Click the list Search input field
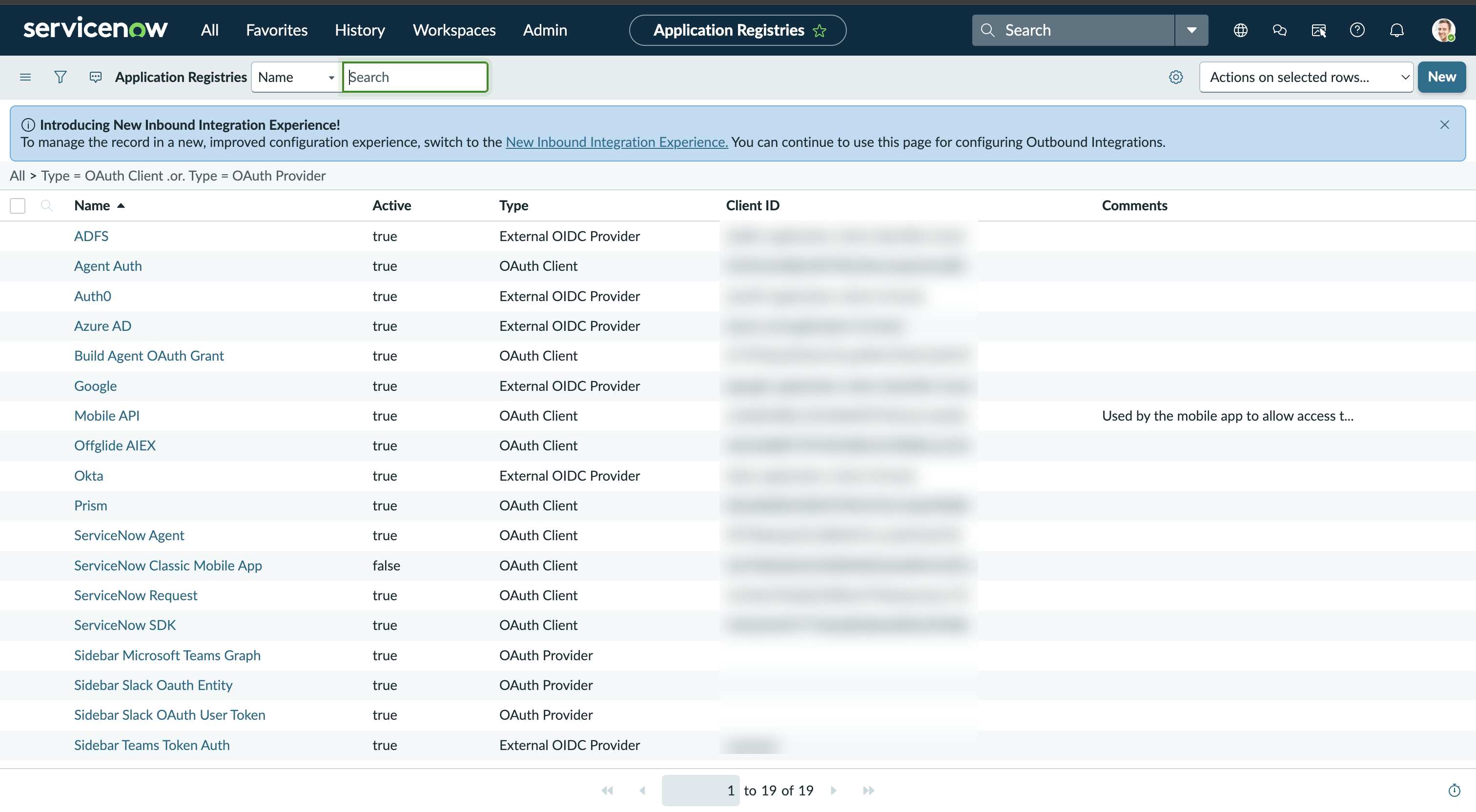Screen dimensions: 1476x812 point(415,77)
